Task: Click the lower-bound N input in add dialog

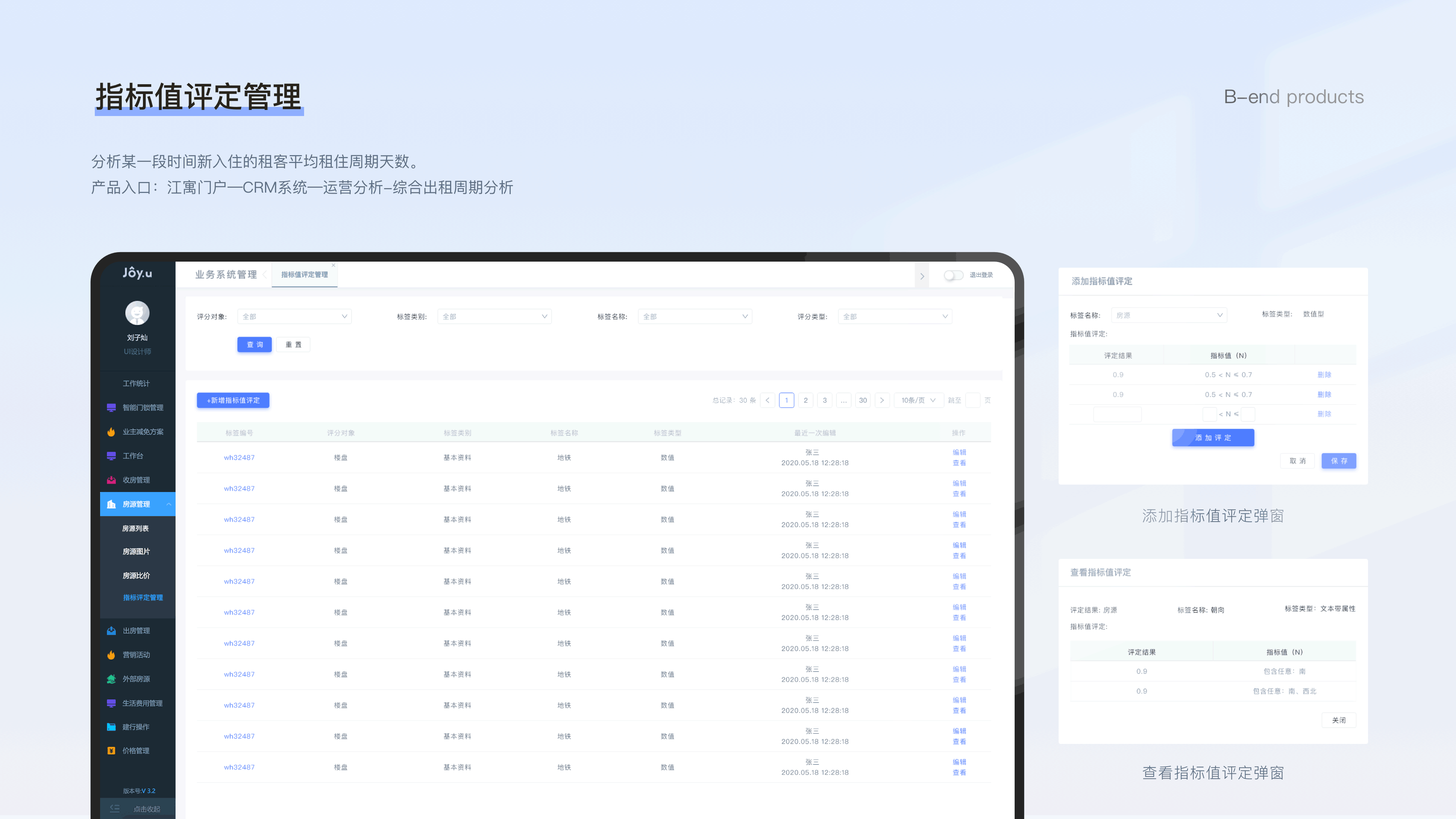Action: [x=1210, y=414]
